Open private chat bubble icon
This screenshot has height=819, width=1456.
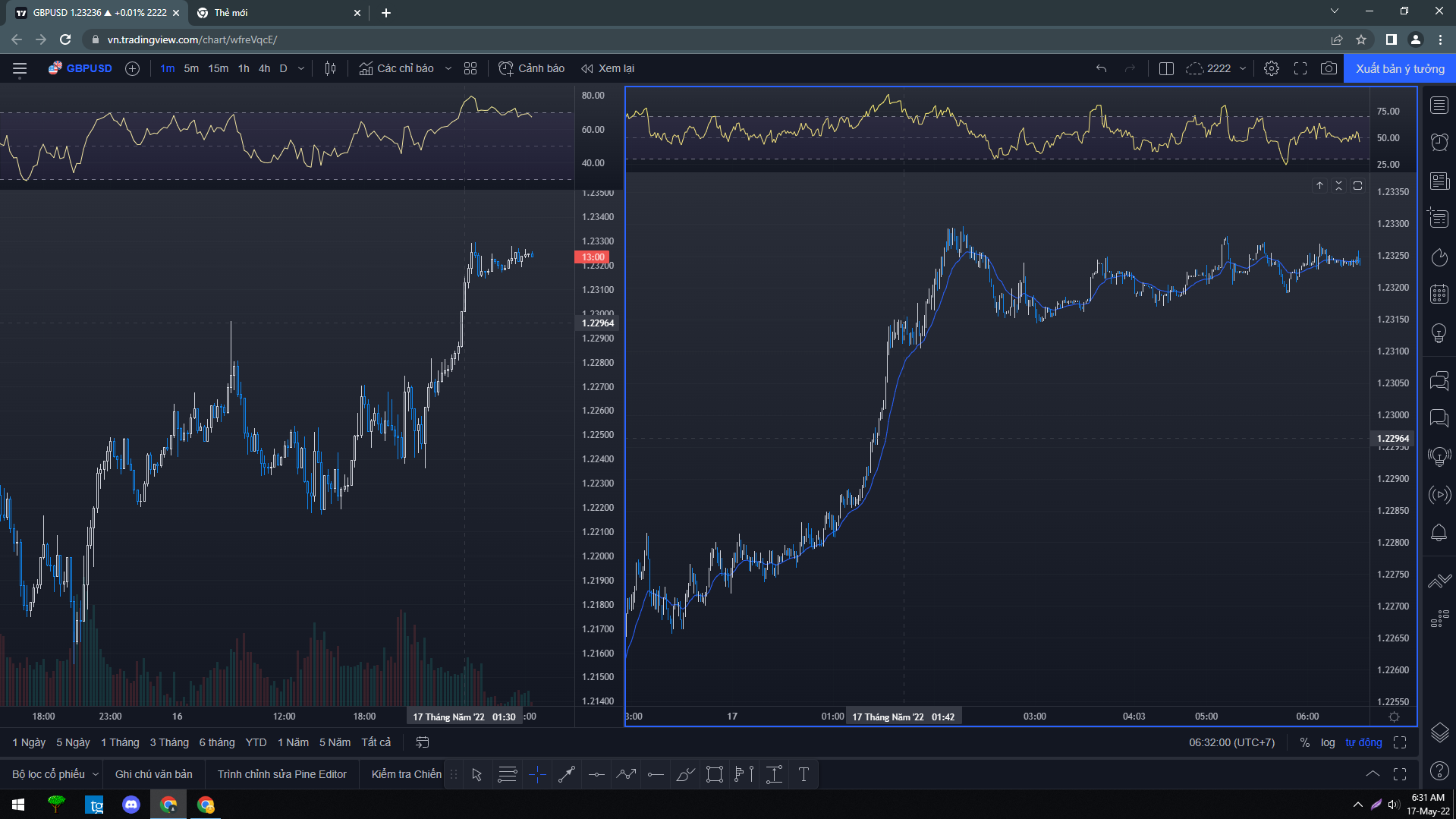click(x=1439, y=418)
